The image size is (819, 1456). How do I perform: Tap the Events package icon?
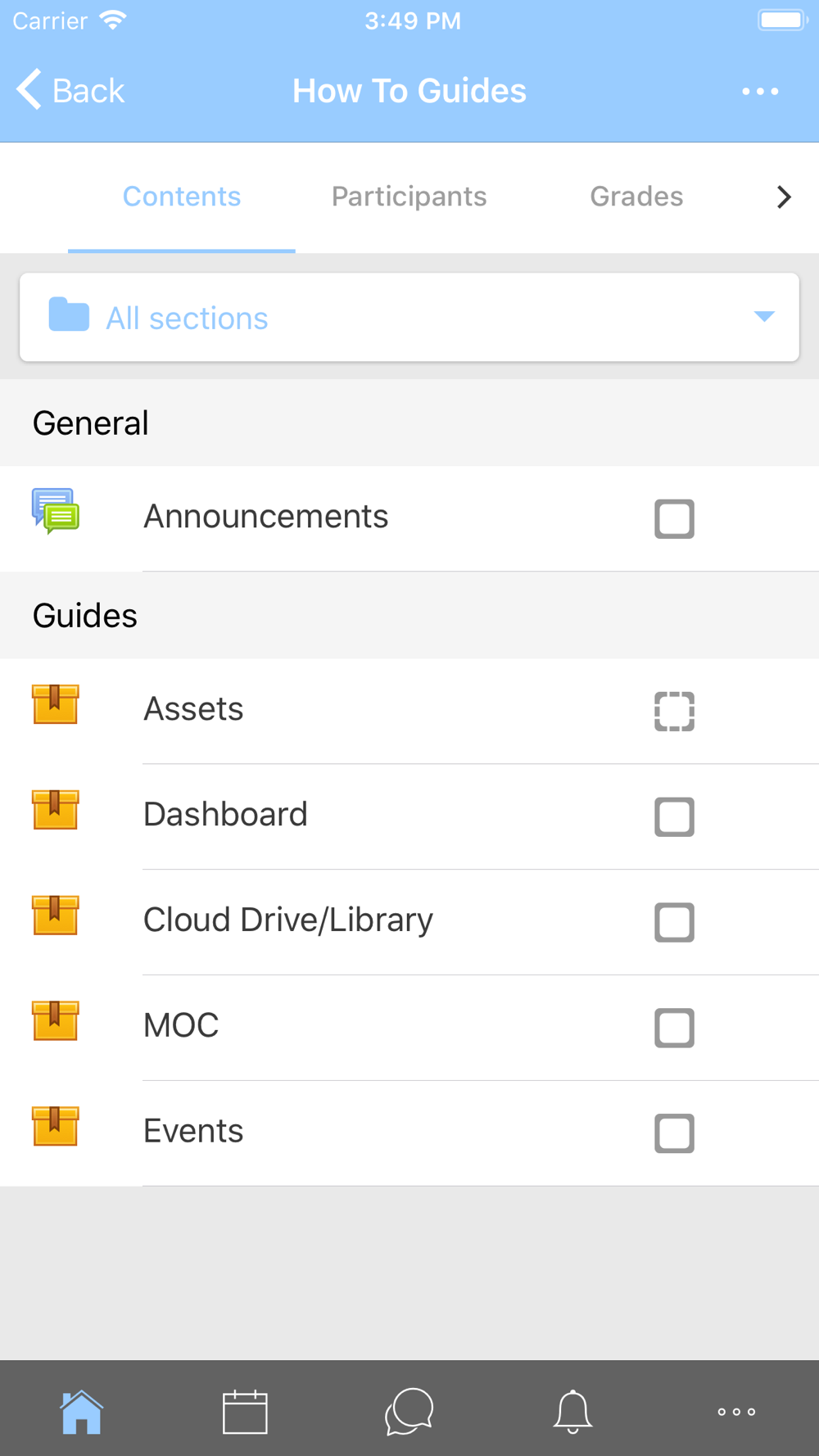[56, 1126]
